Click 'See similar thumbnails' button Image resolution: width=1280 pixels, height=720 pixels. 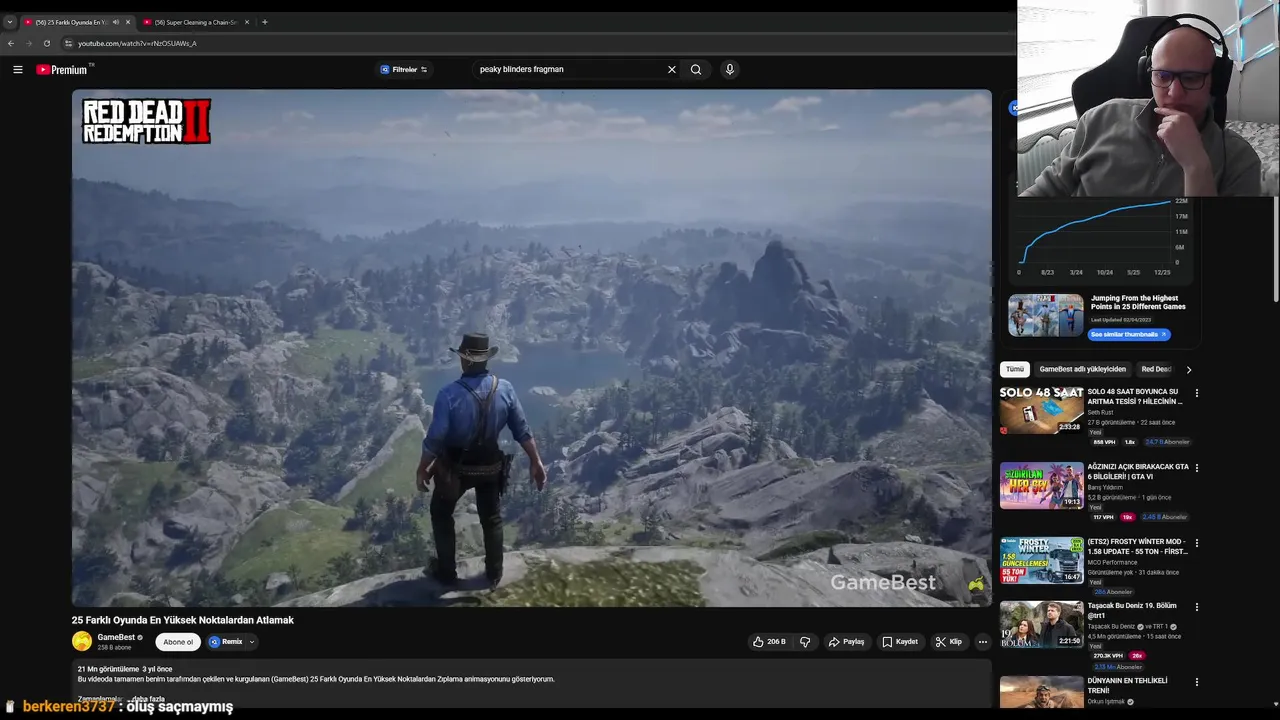[x=1129, y=334]
